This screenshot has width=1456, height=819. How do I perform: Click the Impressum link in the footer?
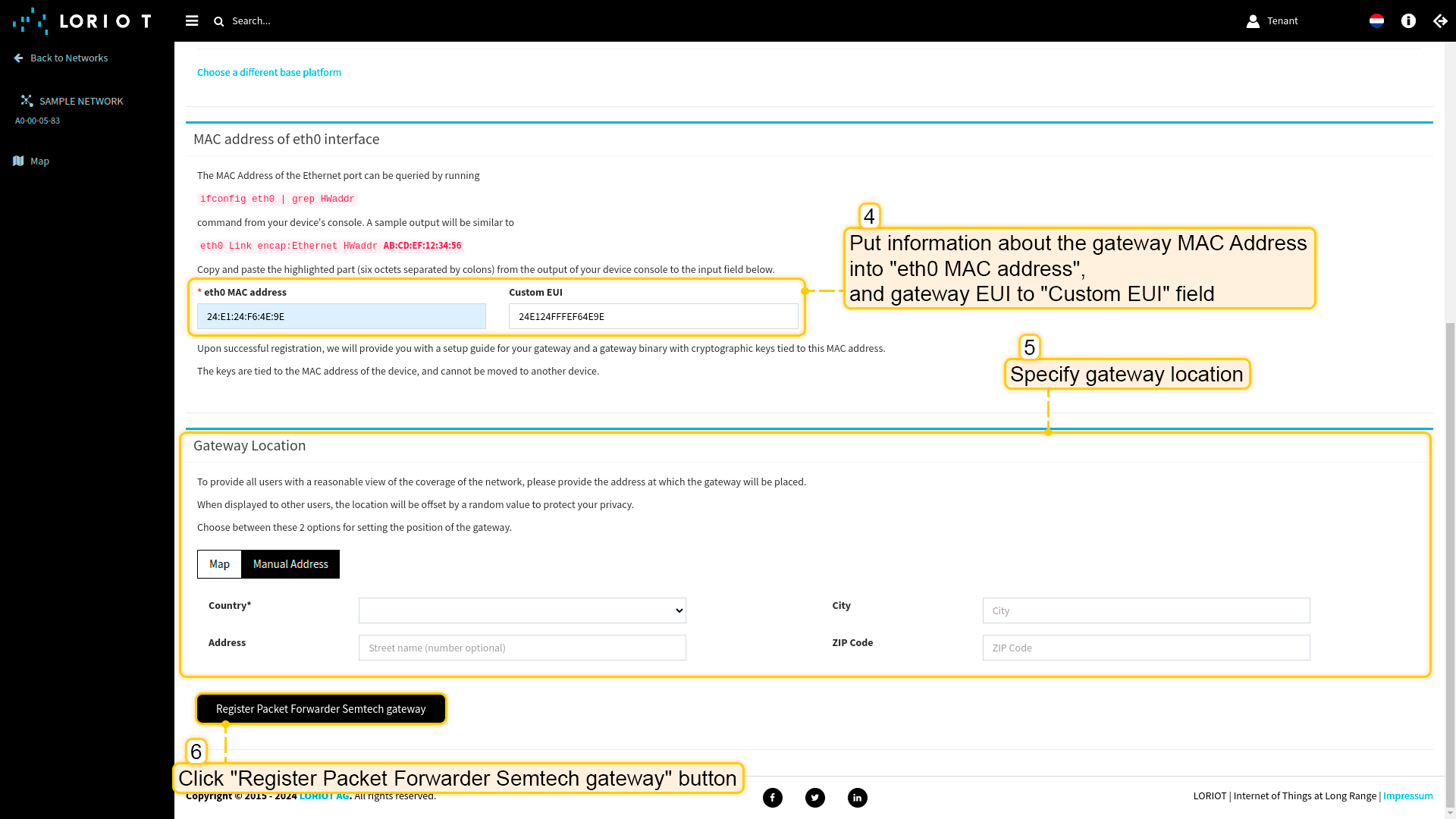point(1407,795)
